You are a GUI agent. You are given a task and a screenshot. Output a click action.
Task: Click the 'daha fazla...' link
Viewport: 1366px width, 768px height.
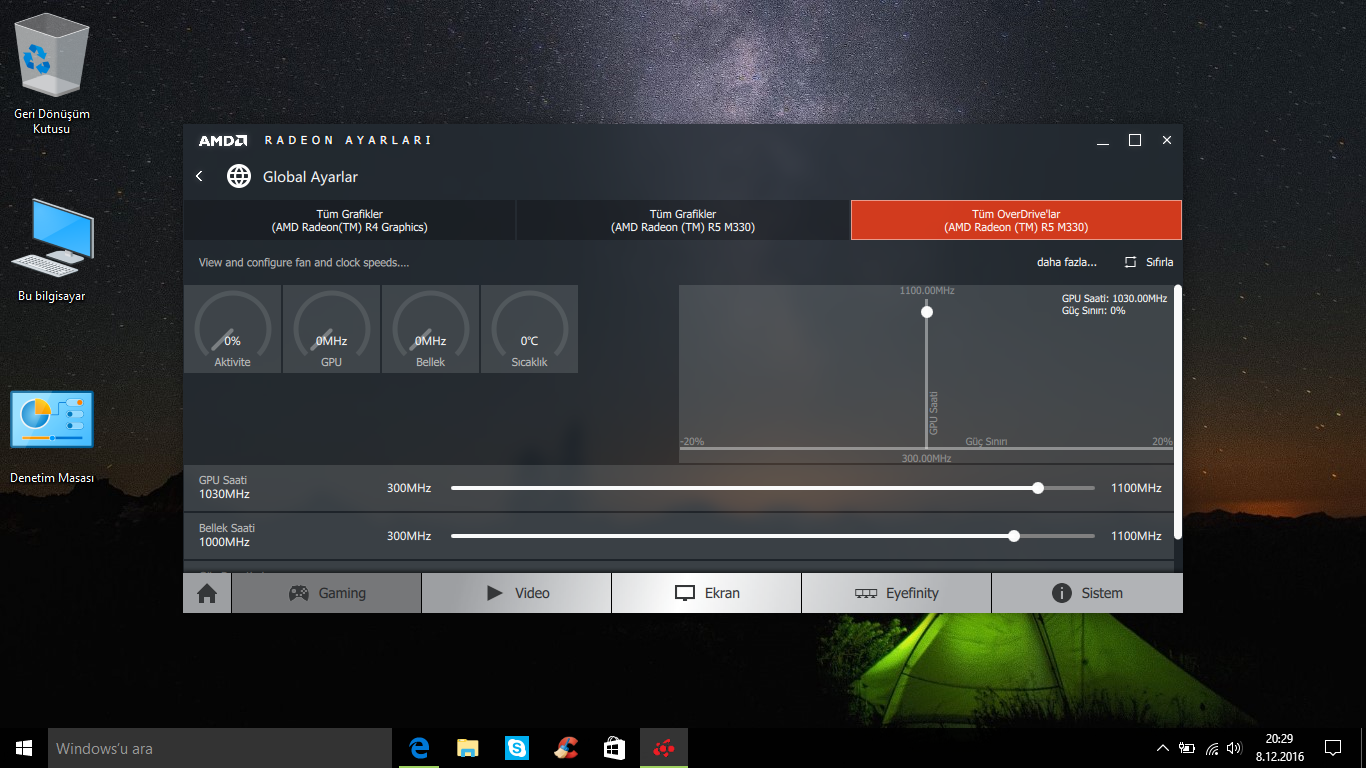click(x=1067, y=262)
